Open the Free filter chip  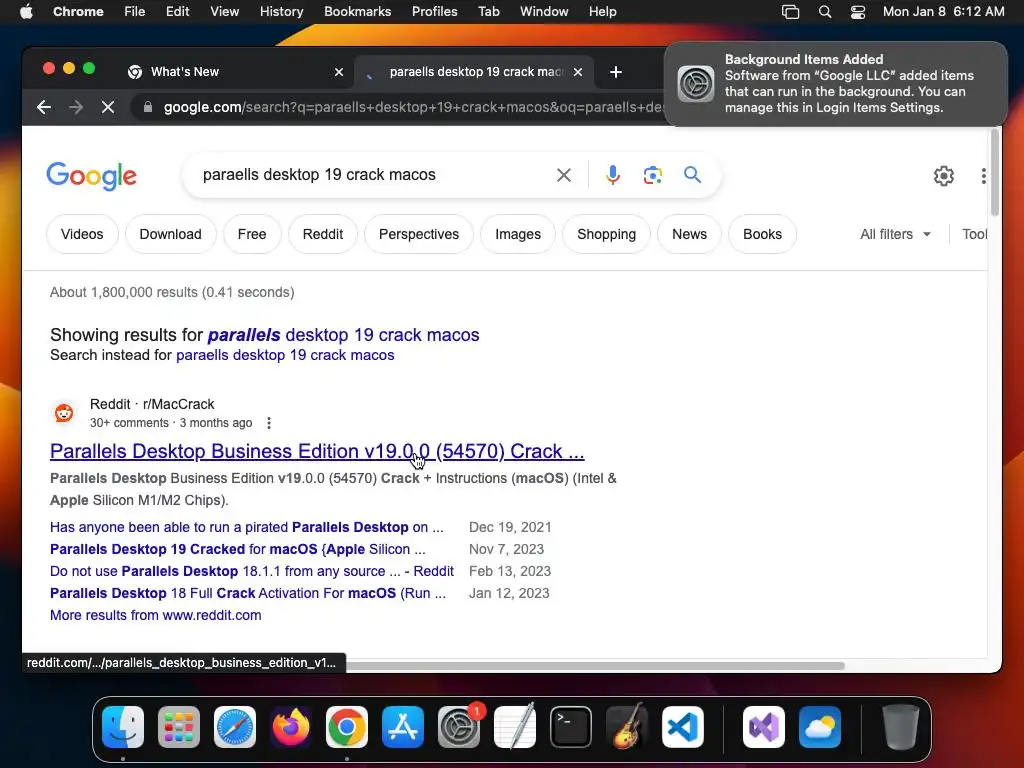click(252, 234)
